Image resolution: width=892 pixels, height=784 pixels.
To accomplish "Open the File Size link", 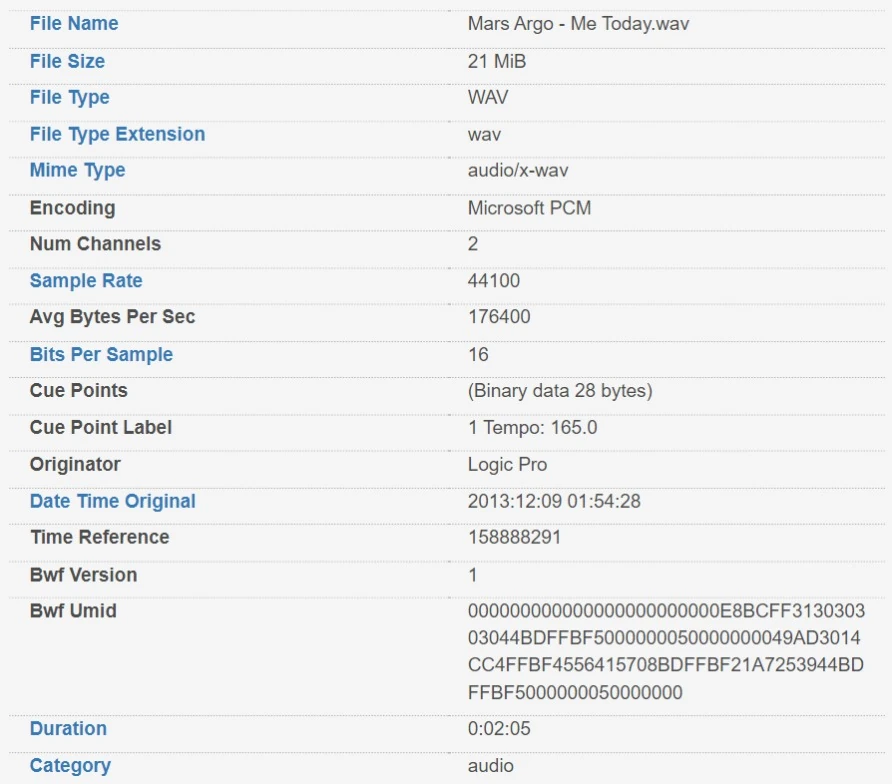I will coord(67,61).
